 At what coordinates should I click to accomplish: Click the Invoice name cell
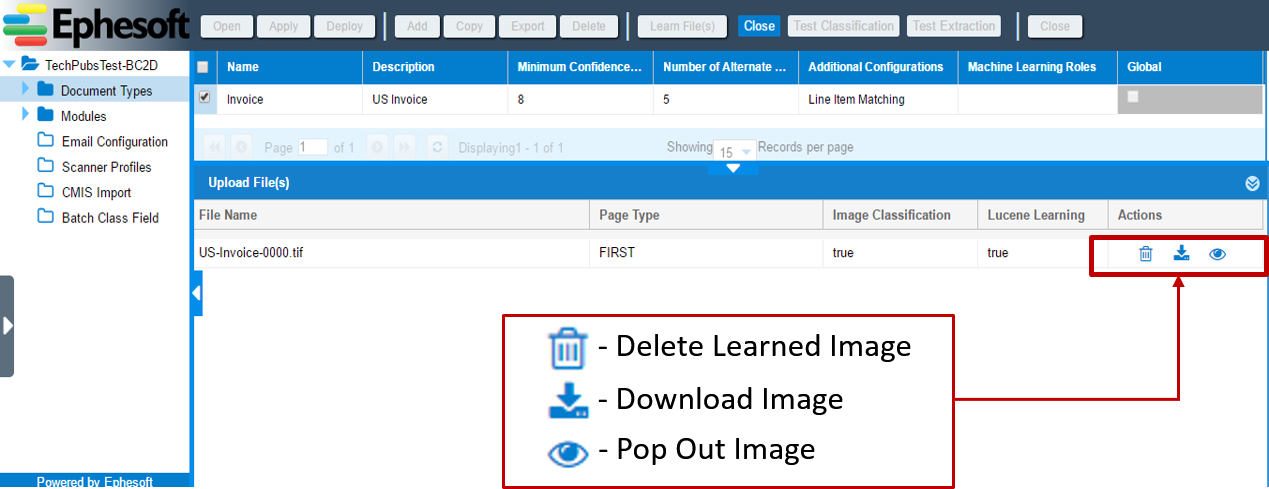pos(245,100)
